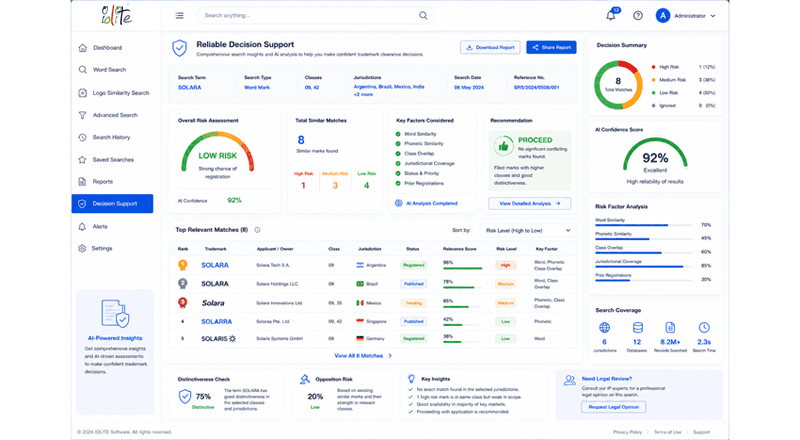
Task: Click the Settings gear icon
Action: [x=82, y=249]
